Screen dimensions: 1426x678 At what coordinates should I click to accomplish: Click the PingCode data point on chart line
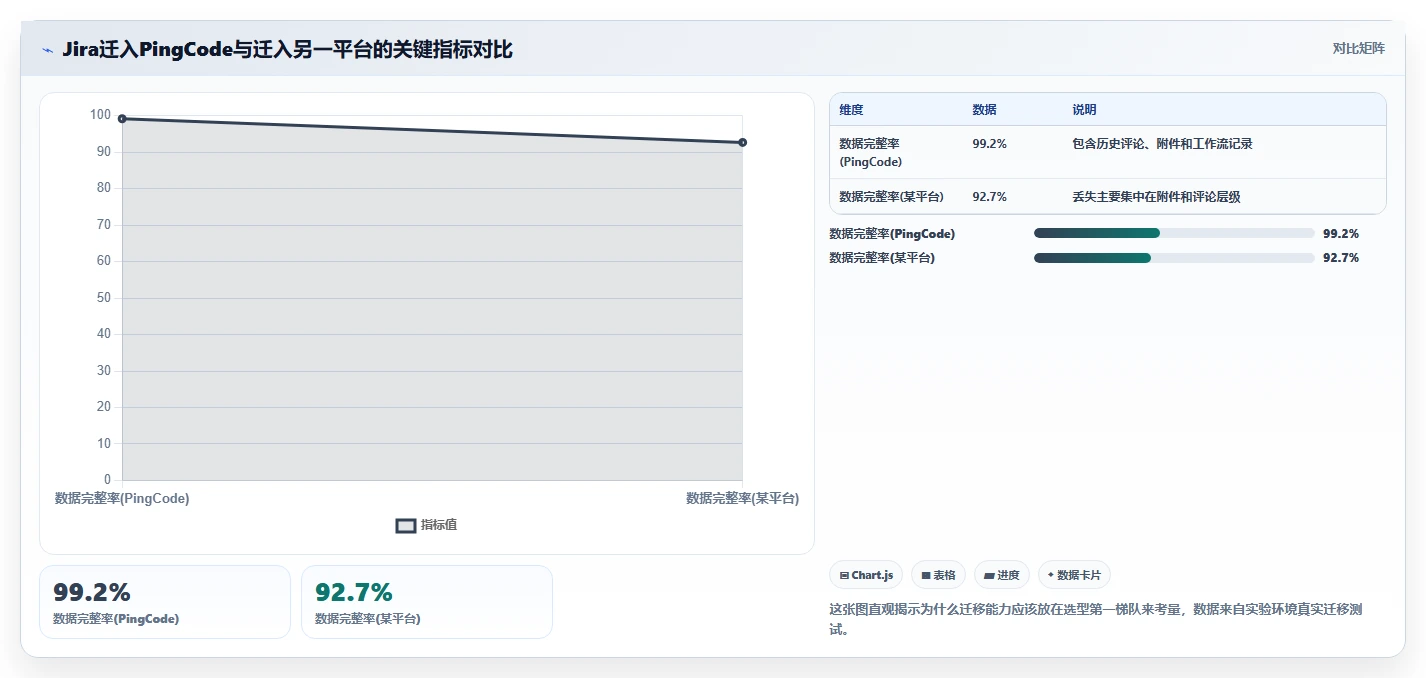click(x=122, y=119)
